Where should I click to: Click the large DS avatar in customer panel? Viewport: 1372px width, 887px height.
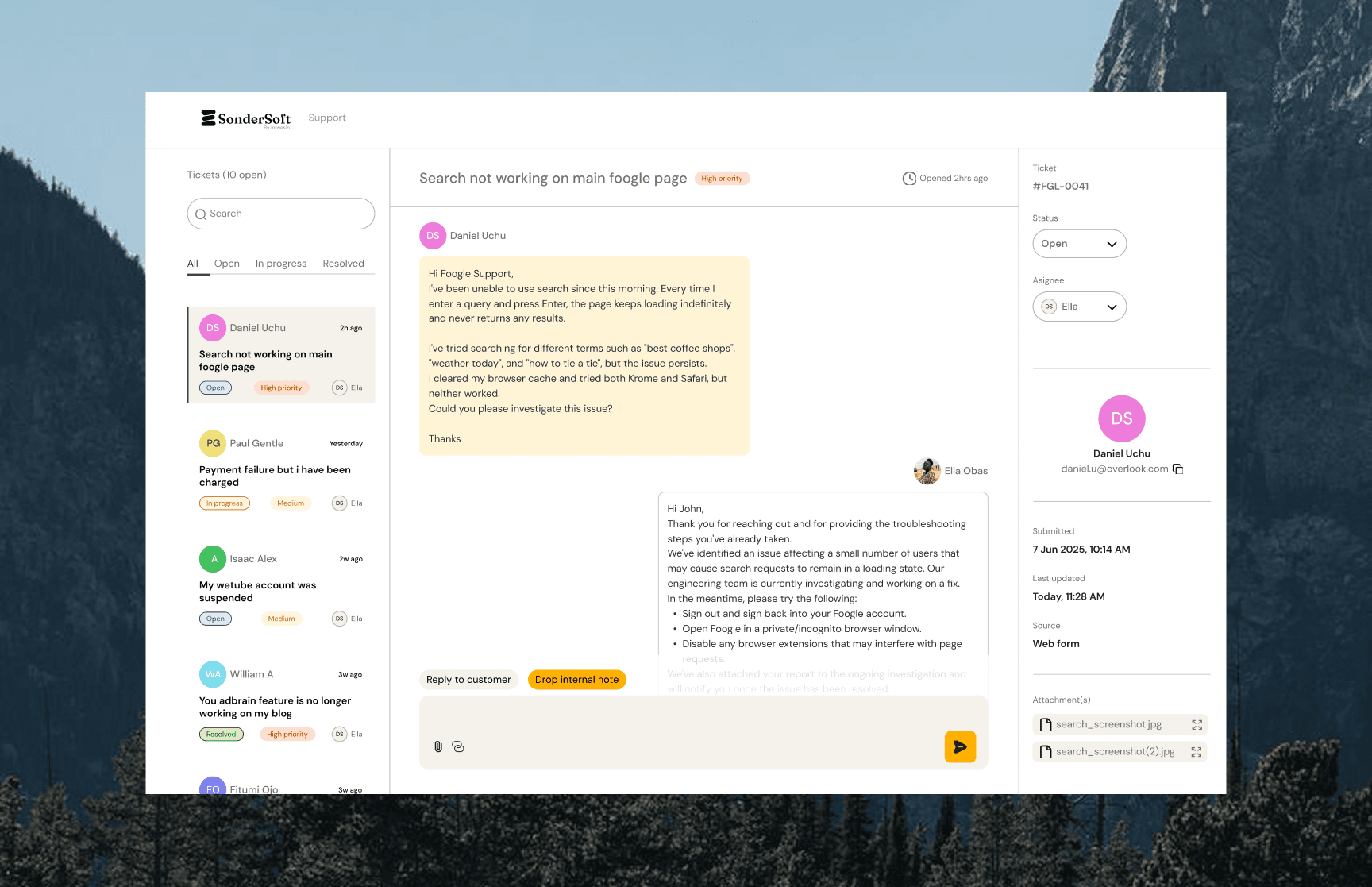(1122, 418)
